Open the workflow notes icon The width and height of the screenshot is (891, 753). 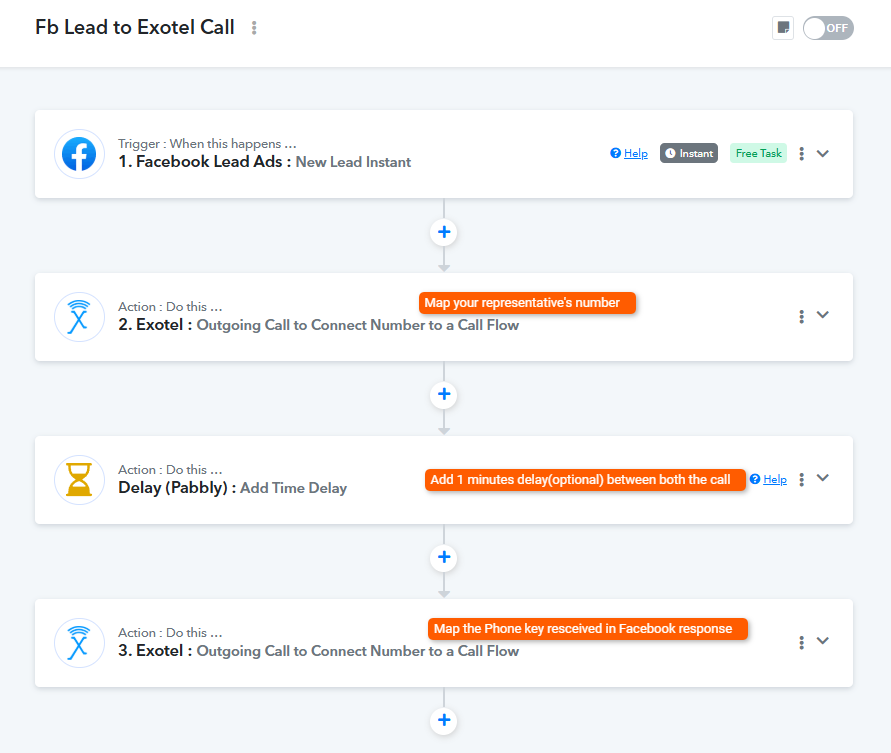click(x=783, y=28)
